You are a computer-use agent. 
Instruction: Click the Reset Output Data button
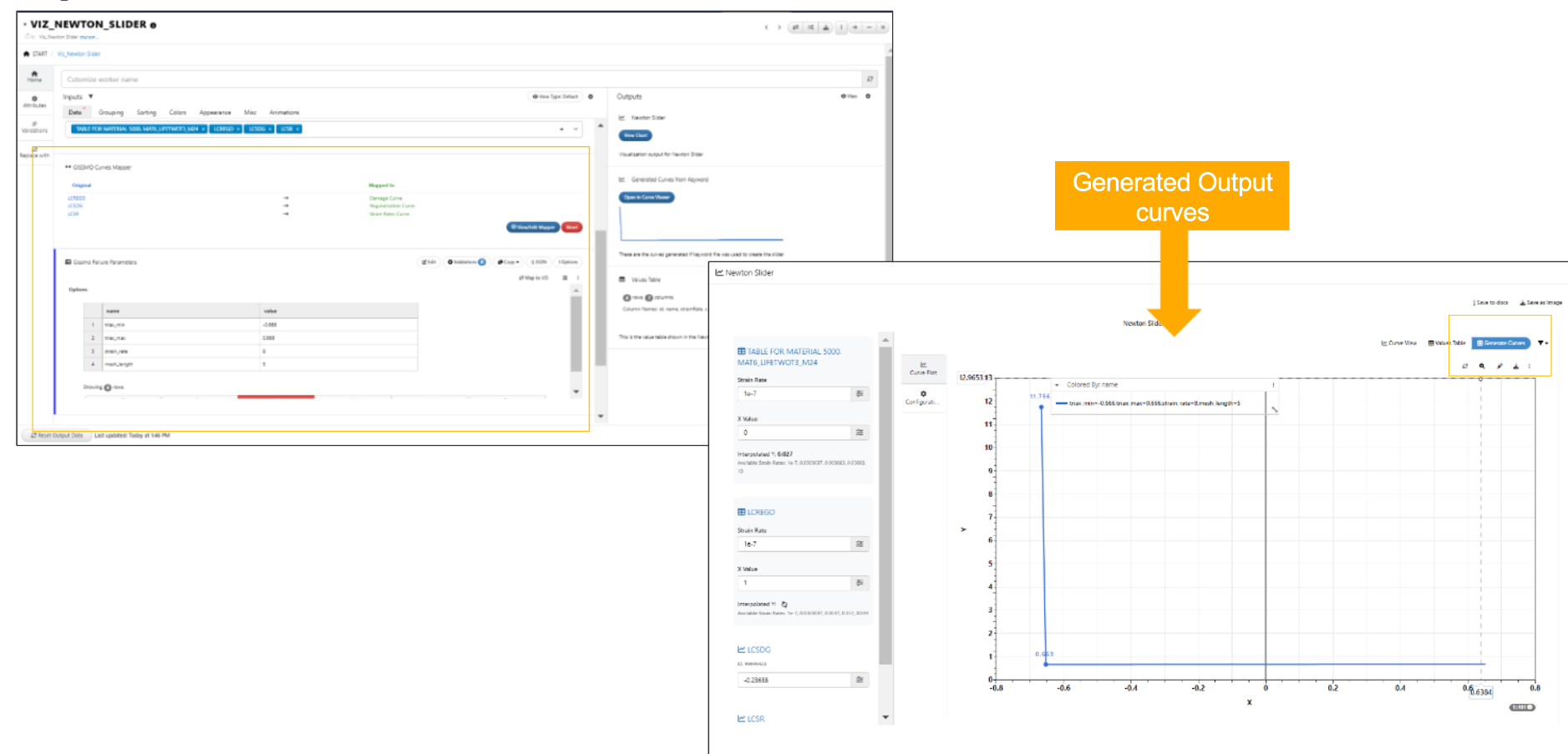click(x=57, y=435)
